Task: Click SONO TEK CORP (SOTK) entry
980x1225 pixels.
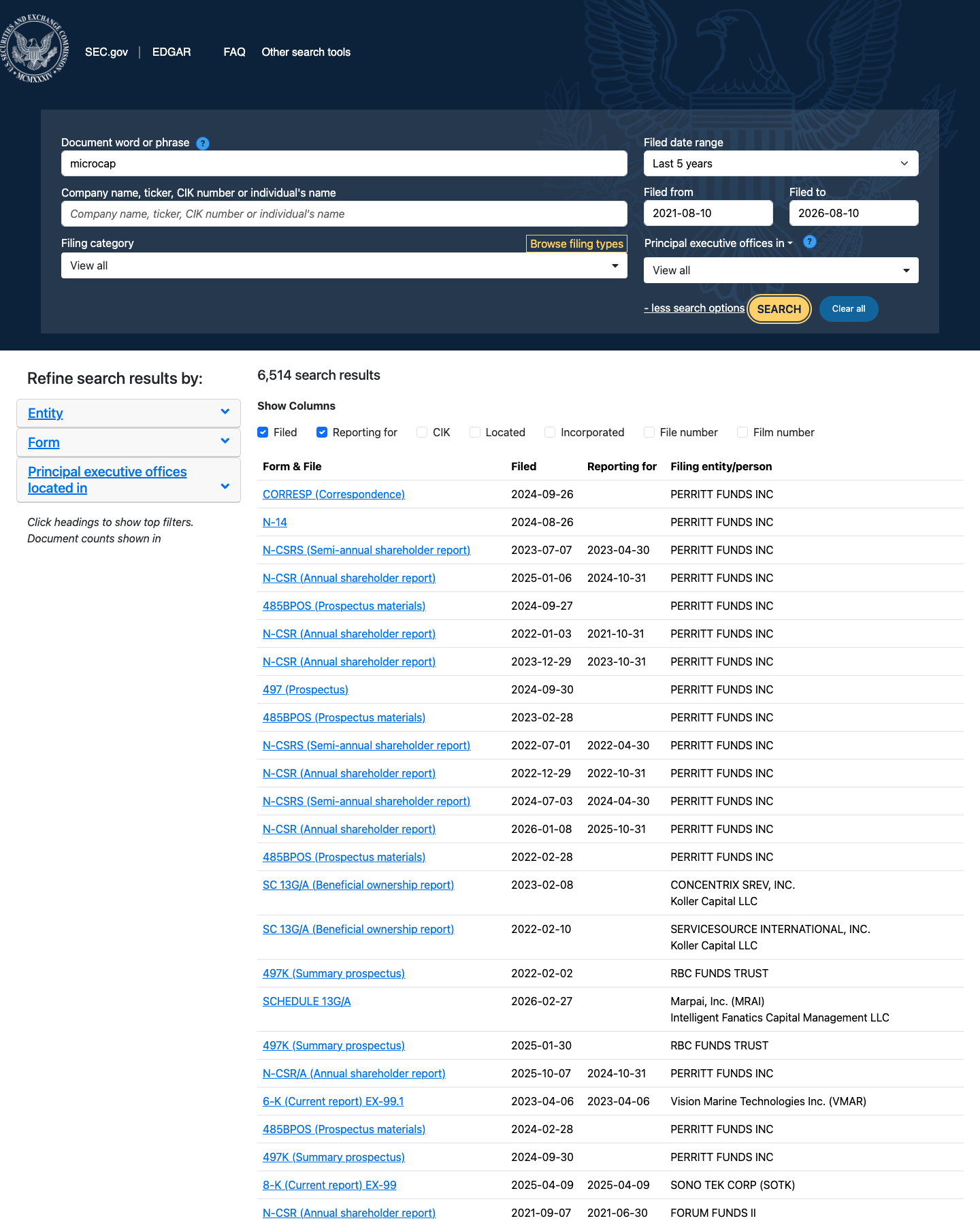Action: (x=733, y=1185)
